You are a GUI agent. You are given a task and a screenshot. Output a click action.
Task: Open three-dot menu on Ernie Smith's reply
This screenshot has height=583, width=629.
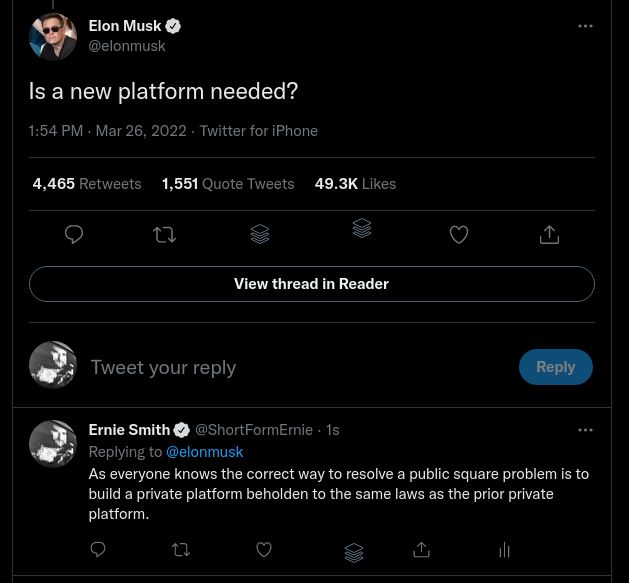[x=585, y=430]
